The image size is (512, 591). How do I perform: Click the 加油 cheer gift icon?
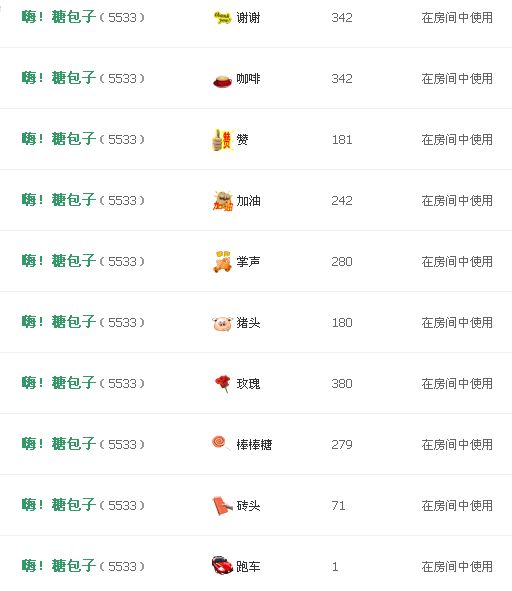tap(222, 201)
